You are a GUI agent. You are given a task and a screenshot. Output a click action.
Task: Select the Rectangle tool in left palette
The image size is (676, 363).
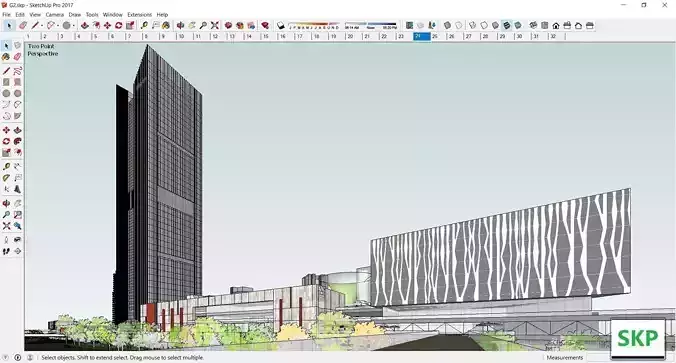point(6,82)
